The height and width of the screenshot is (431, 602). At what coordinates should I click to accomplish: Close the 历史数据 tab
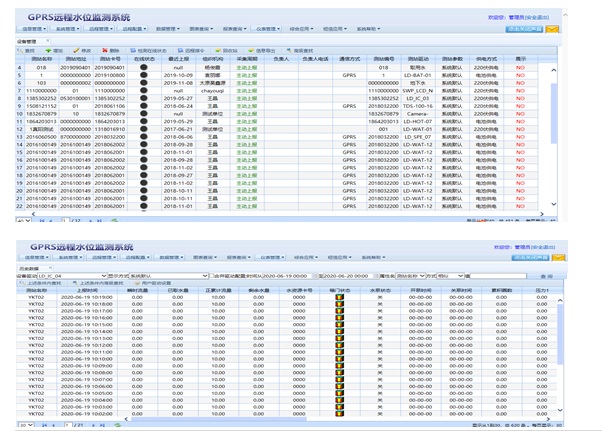(x=50, y=268)
